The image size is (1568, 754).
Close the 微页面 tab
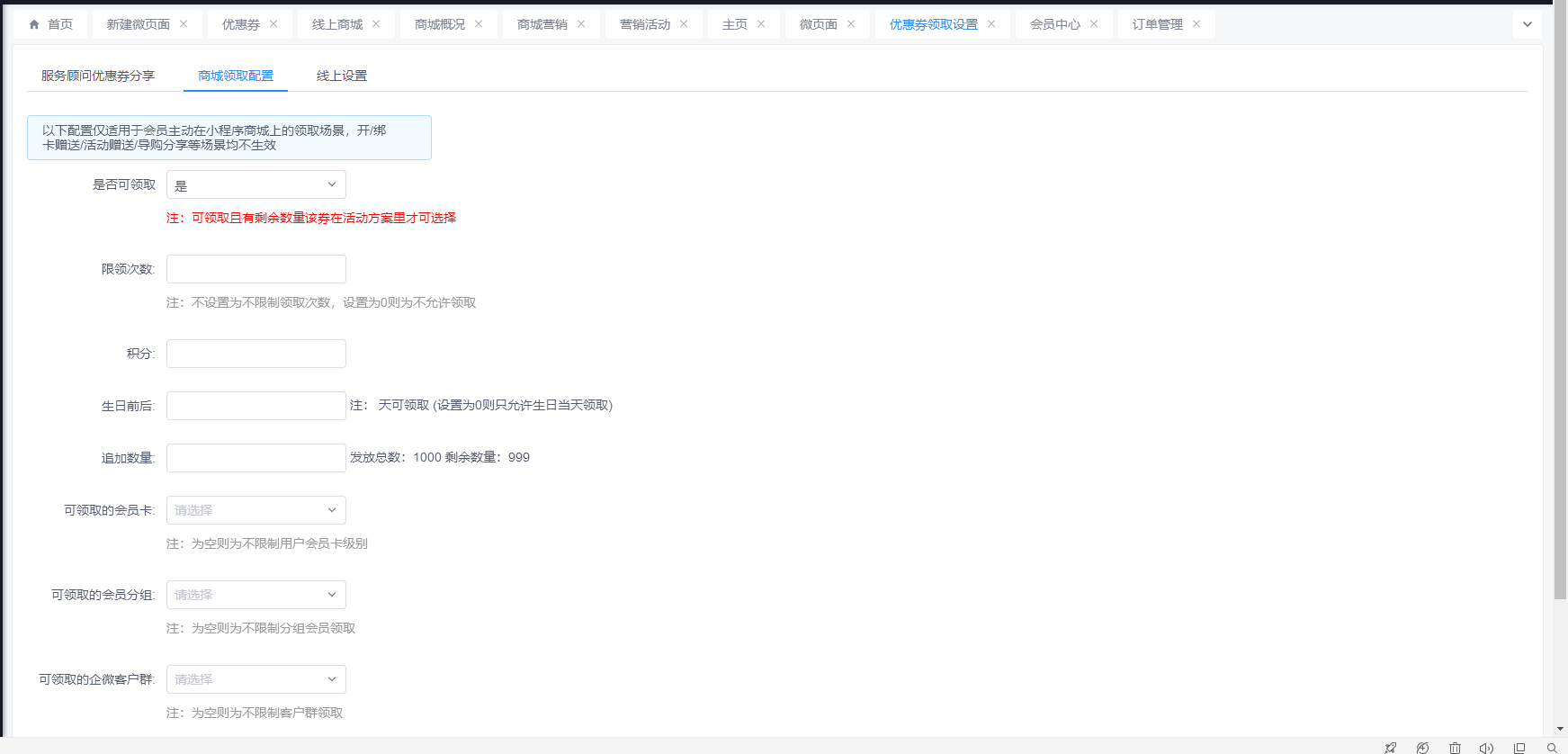click(x=851, y=24)
